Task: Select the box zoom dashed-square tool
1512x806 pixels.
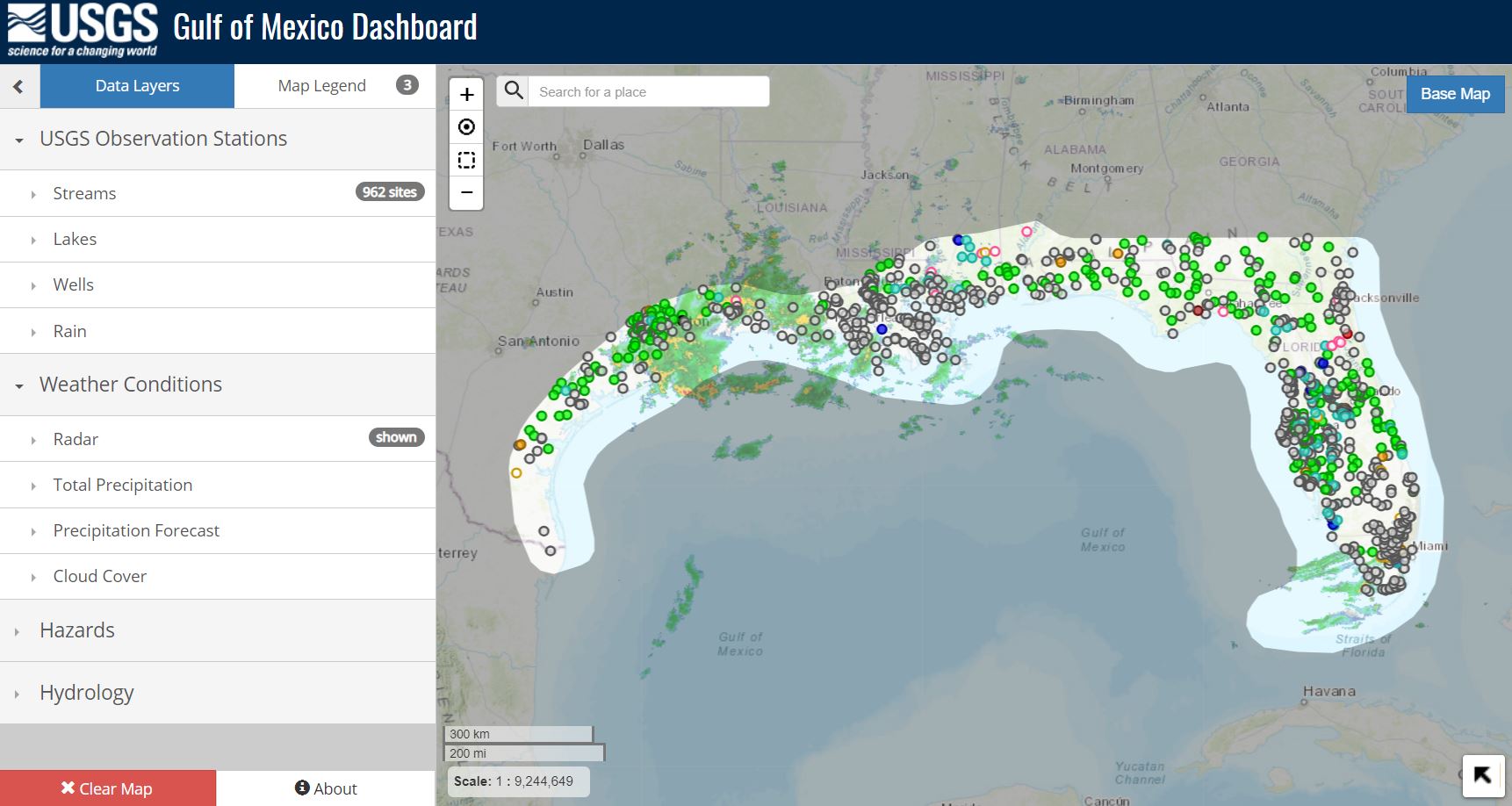Action: (466, 160)
